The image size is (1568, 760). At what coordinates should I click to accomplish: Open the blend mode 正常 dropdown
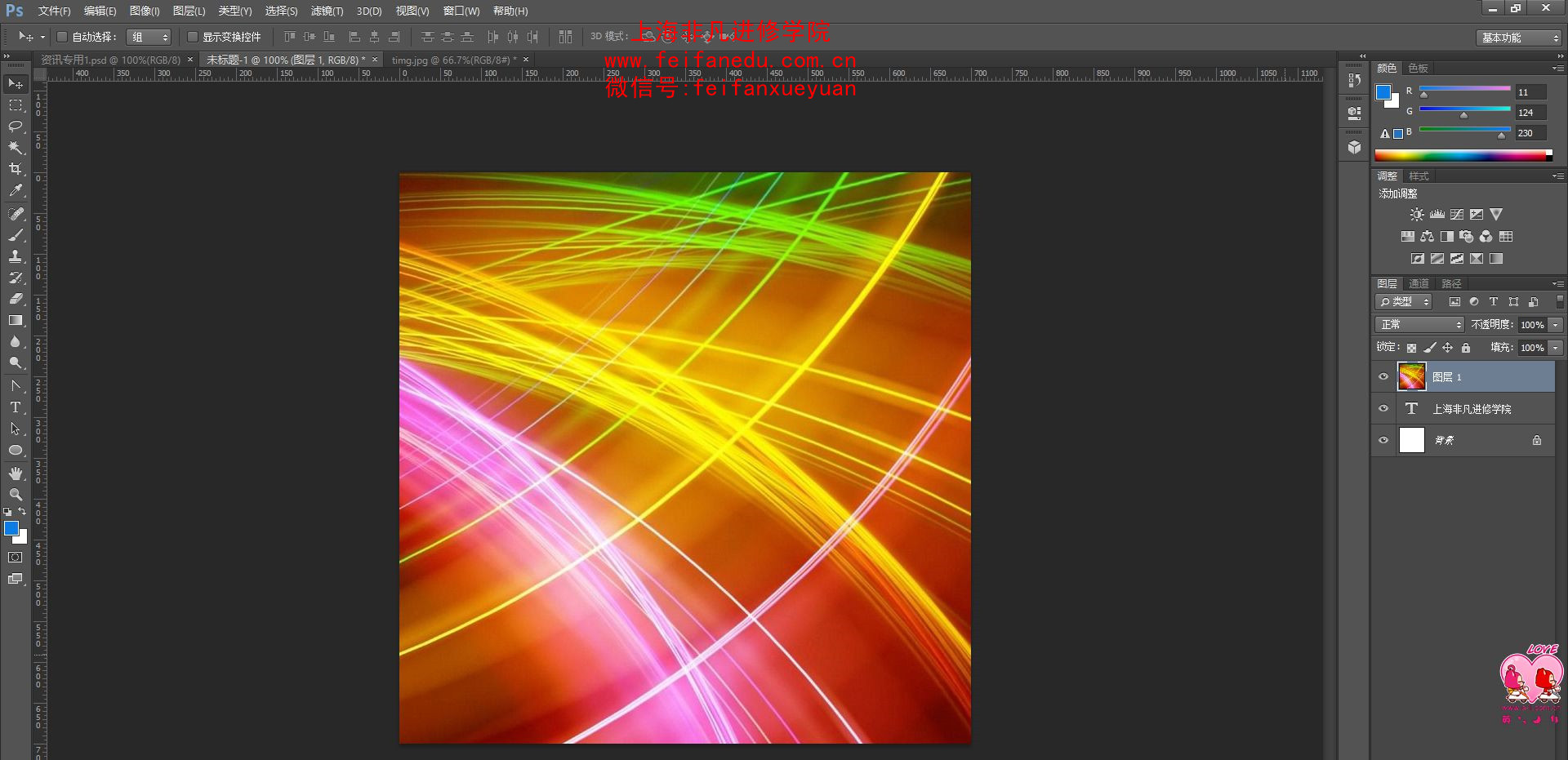pos(1420,325)
